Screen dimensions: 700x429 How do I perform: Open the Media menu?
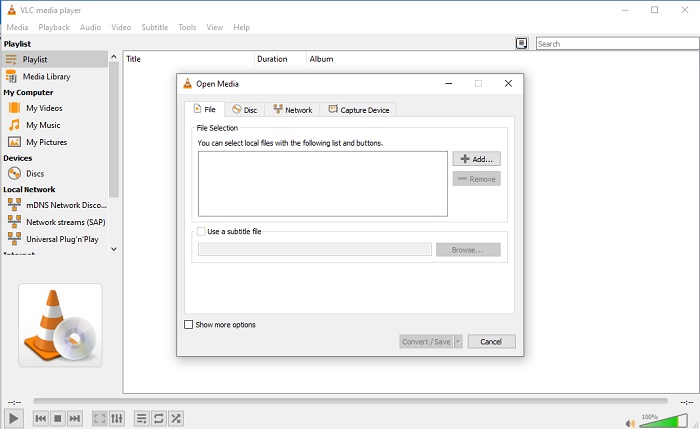(17, 27)
